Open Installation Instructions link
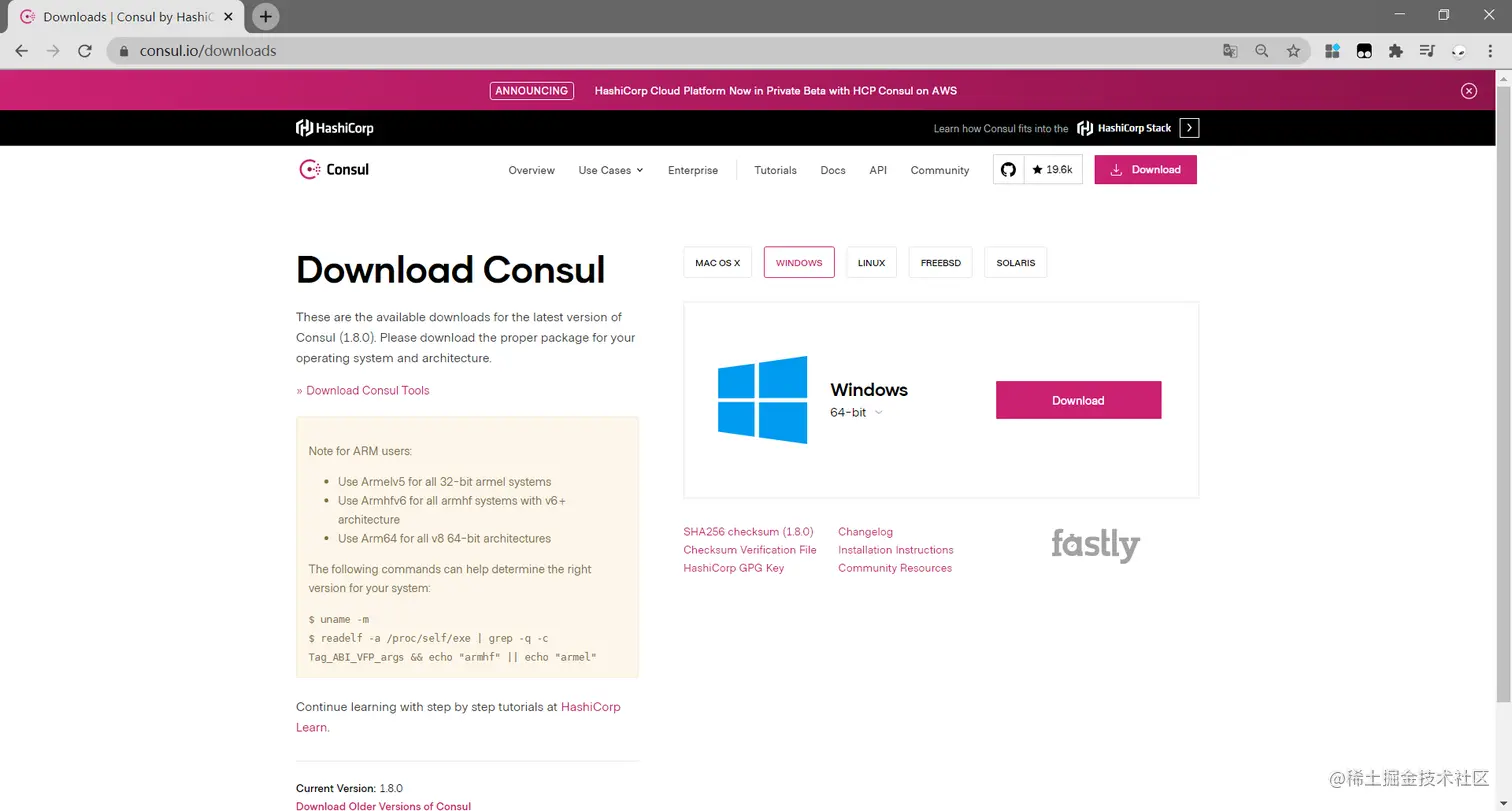The height and width of the screenshot is (811, 1512). pos(896,550)
